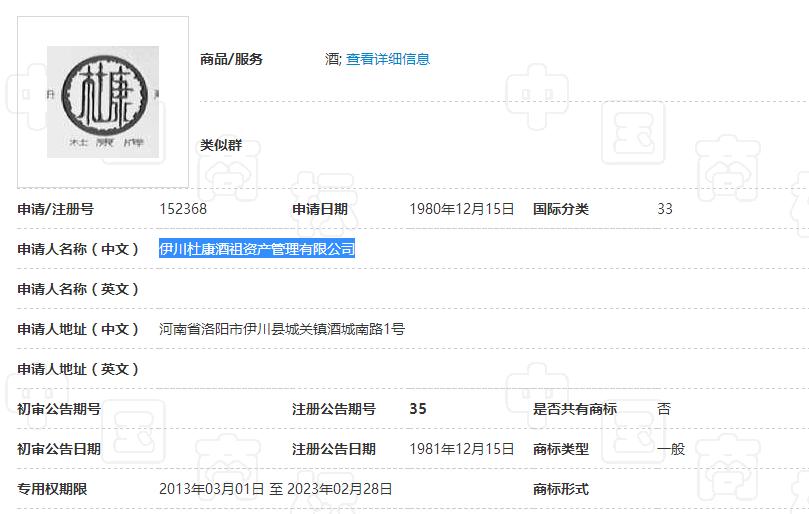The width and height of the screenshot is (809, 514).
Task: Click the application date 1980年12月15日
Action: click(x=462, y=209)
